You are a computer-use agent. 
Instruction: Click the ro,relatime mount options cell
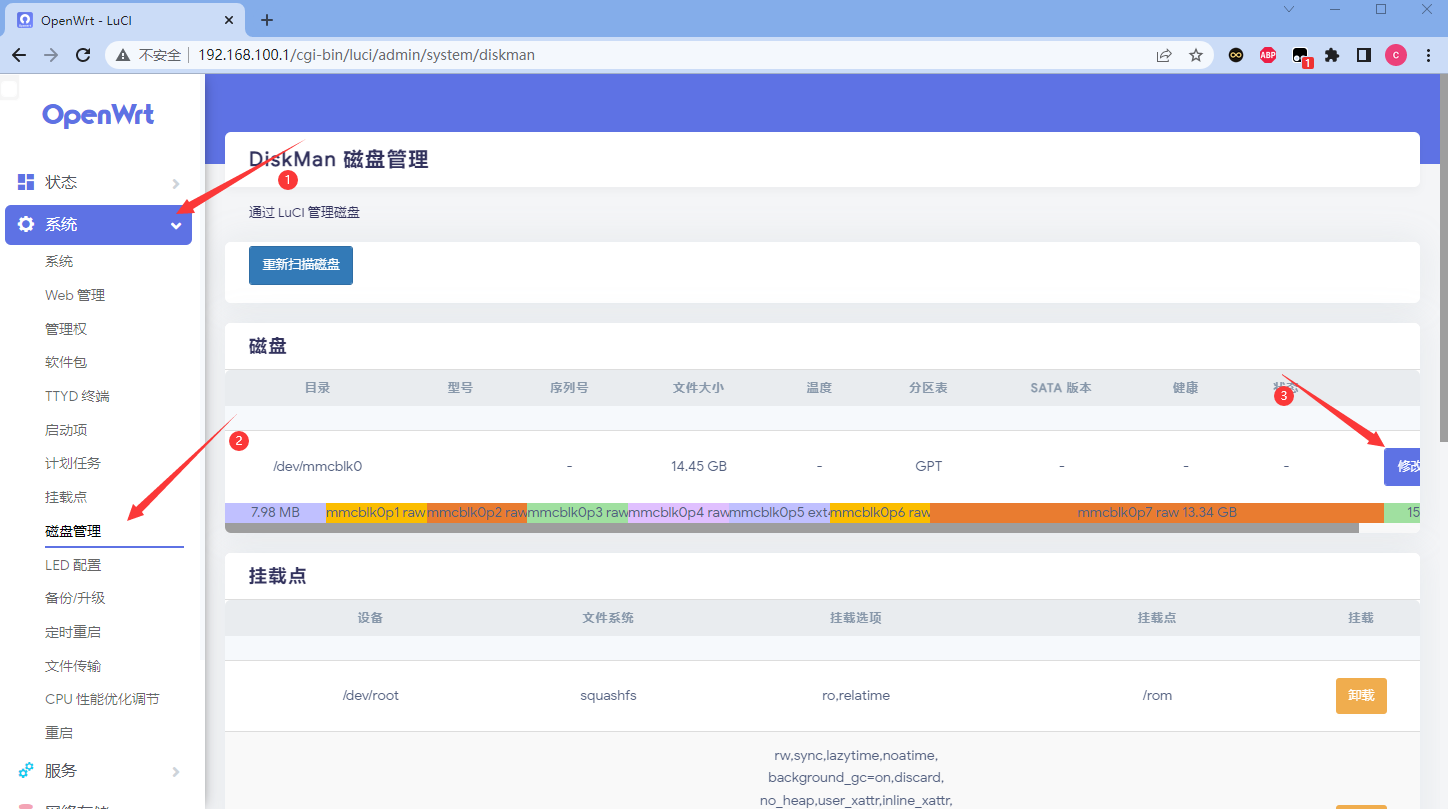[856, 695]
